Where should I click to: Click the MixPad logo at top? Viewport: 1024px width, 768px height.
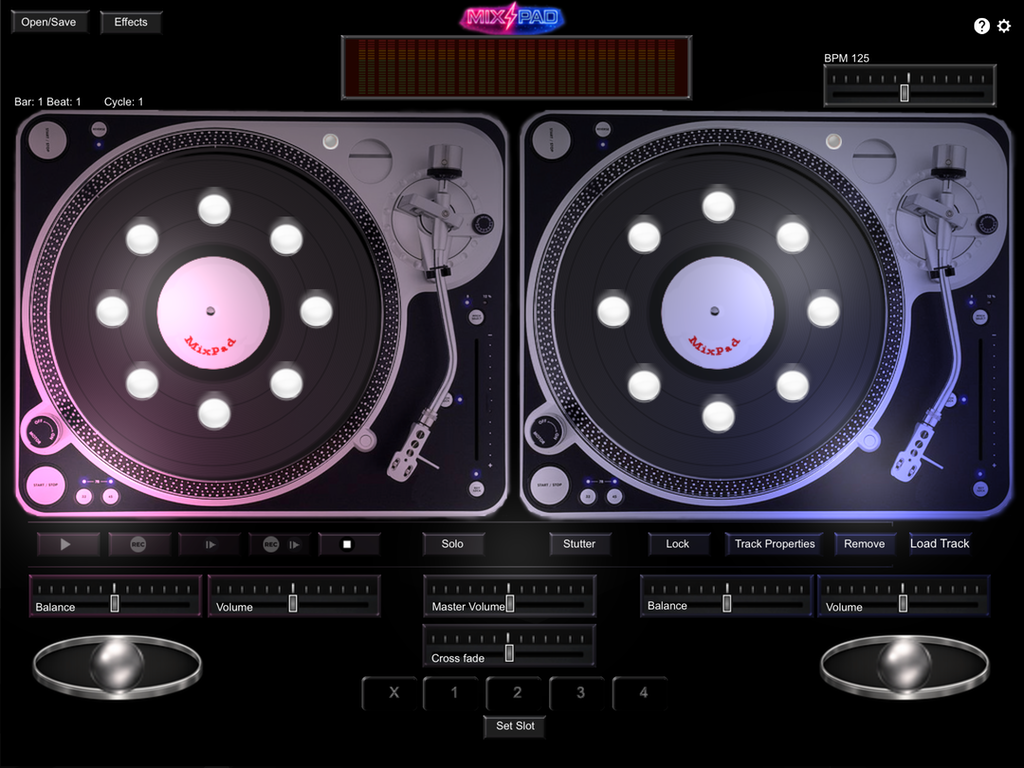512,18
